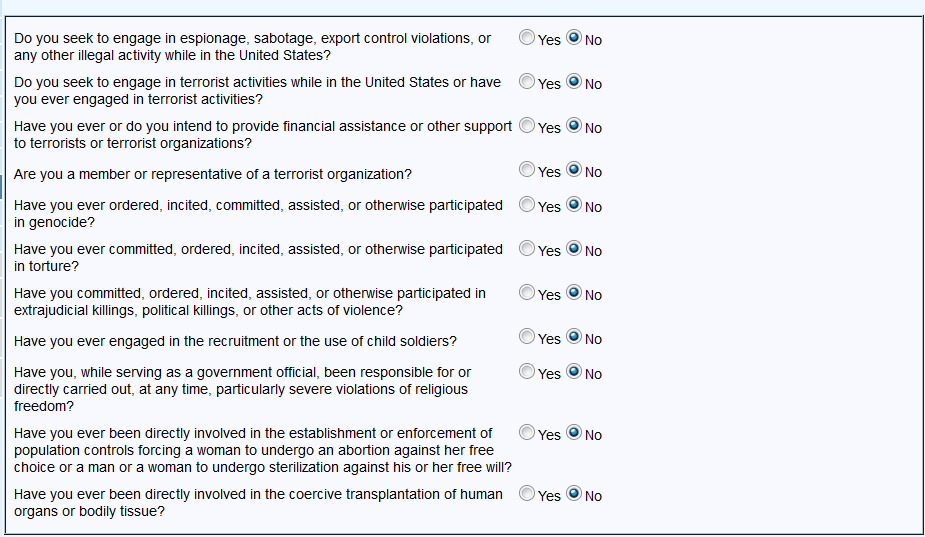Pick No for child soldiers recruitment question
925x537 pixels.
coord(574,337)
